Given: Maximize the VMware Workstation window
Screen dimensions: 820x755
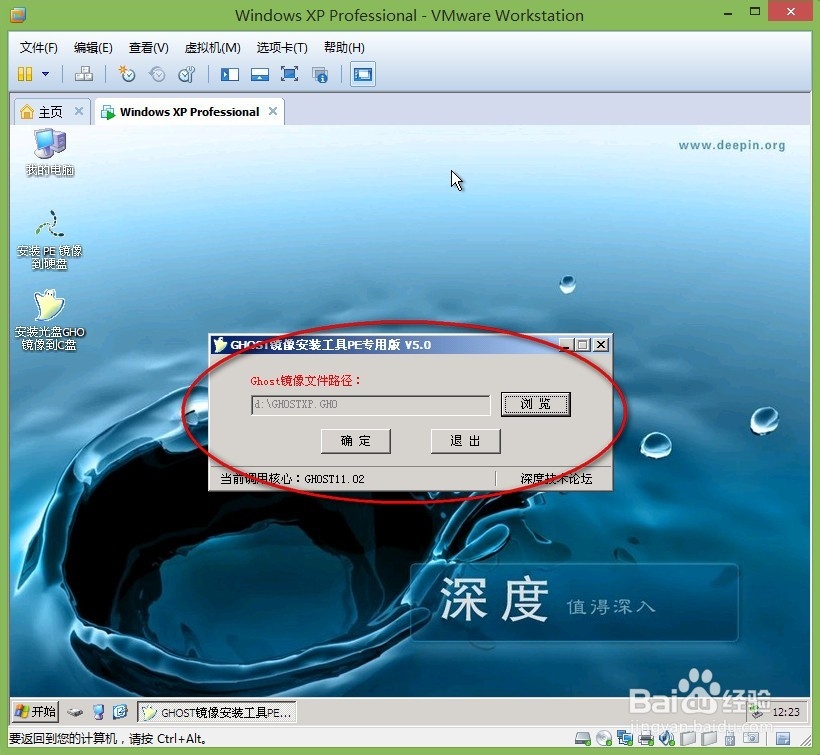Looking at the screenshot, I should [x=755, y=12].
